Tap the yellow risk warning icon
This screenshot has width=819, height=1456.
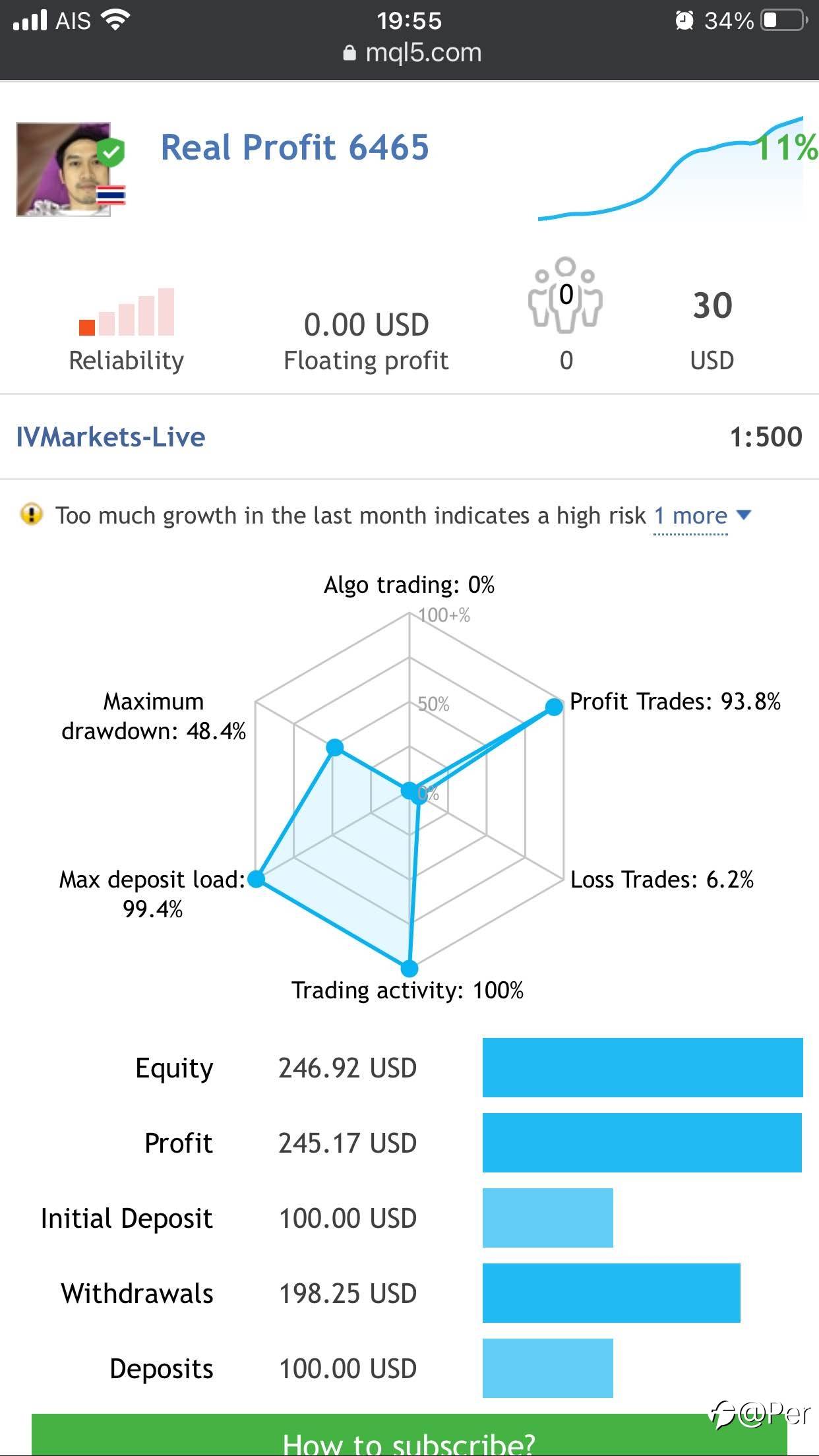(31, 514)
